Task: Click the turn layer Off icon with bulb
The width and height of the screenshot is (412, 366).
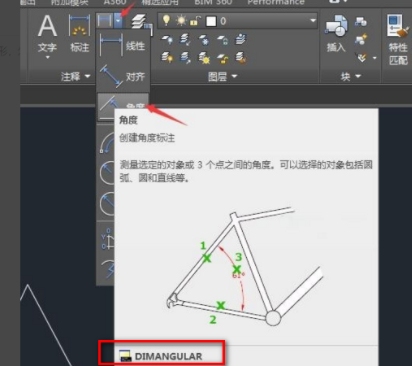Action: point(167,40)
